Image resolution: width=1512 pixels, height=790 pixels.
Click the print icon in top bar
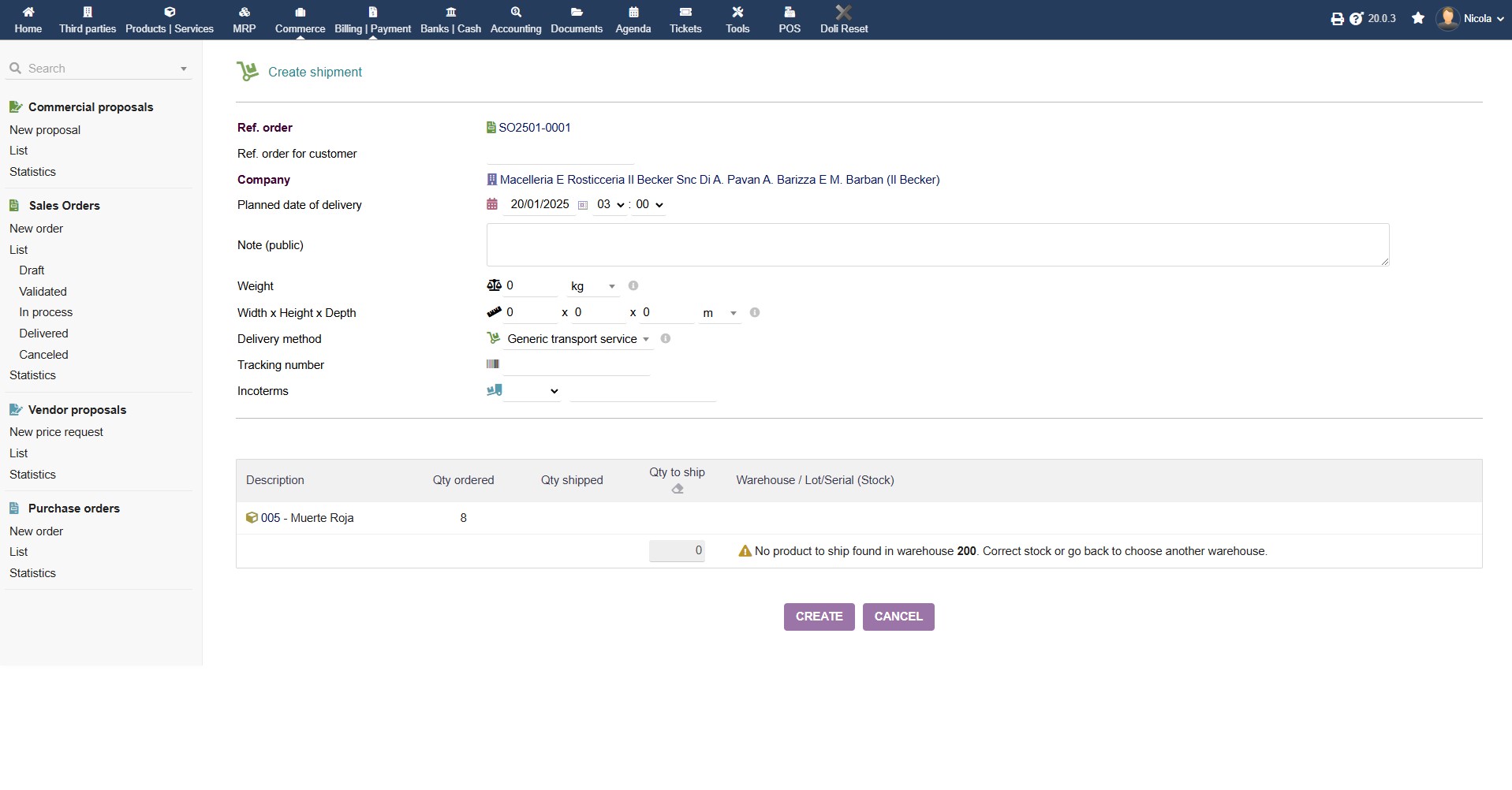point(1337,19)
